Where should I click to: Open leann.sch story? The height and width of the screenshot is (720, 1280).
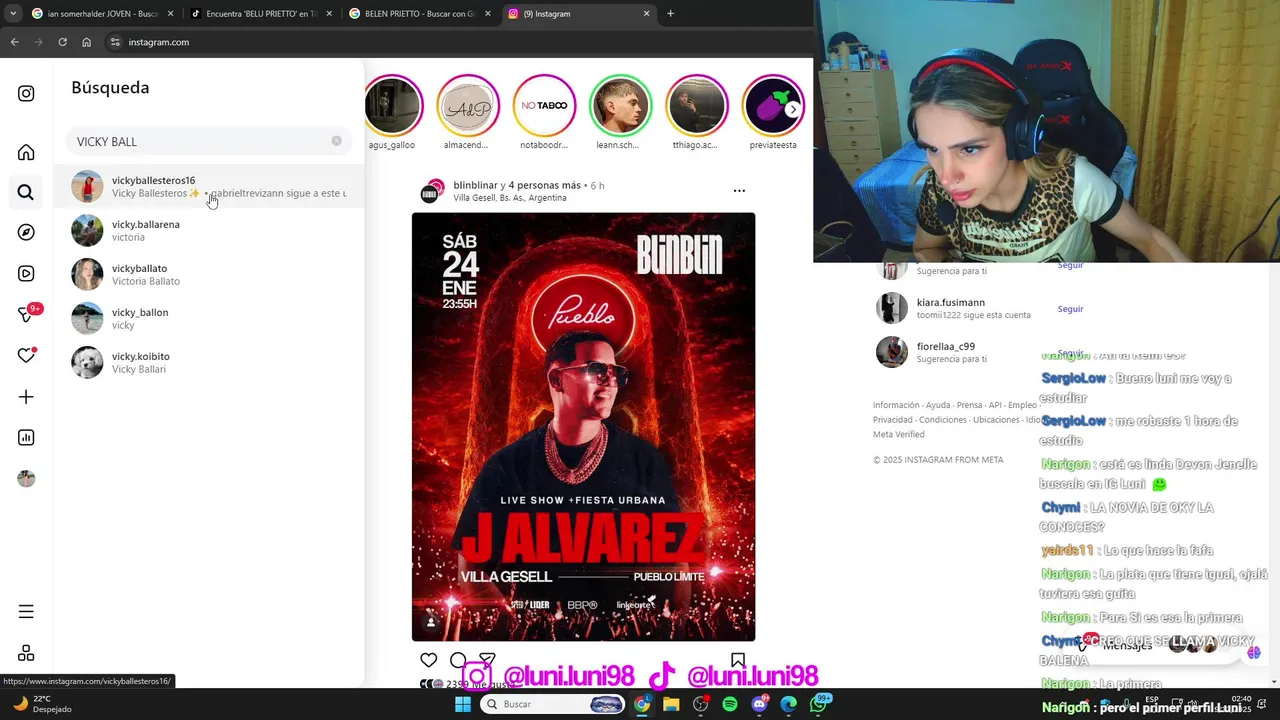(620, 113)
